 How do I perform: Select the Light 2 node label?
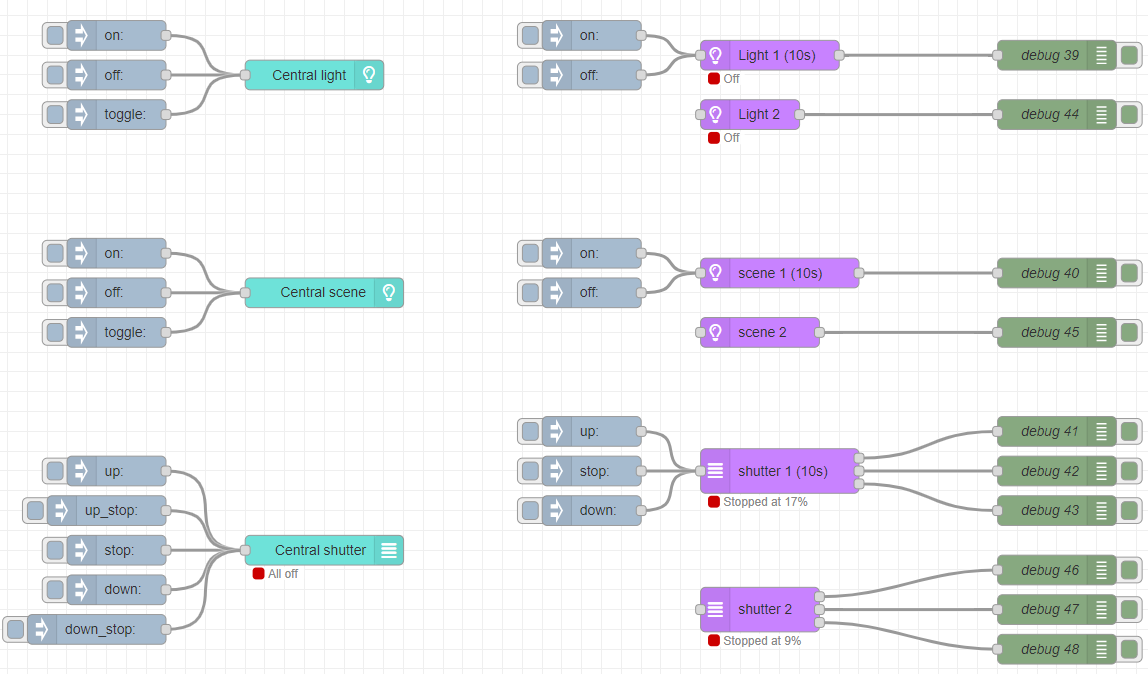click(759, 114)
